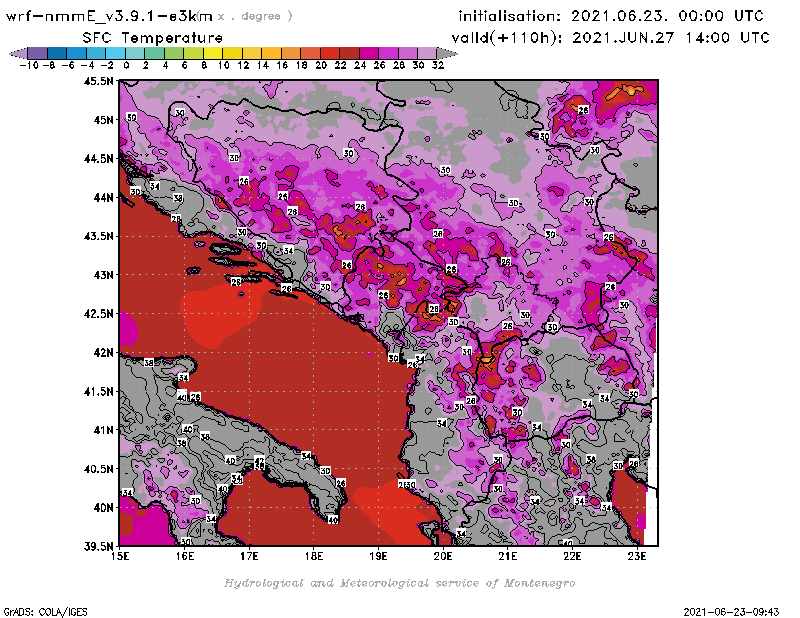Click the GrADS: COLA/IGES credit text
This screenshot has width=800, height=618.
pos(45,612)
